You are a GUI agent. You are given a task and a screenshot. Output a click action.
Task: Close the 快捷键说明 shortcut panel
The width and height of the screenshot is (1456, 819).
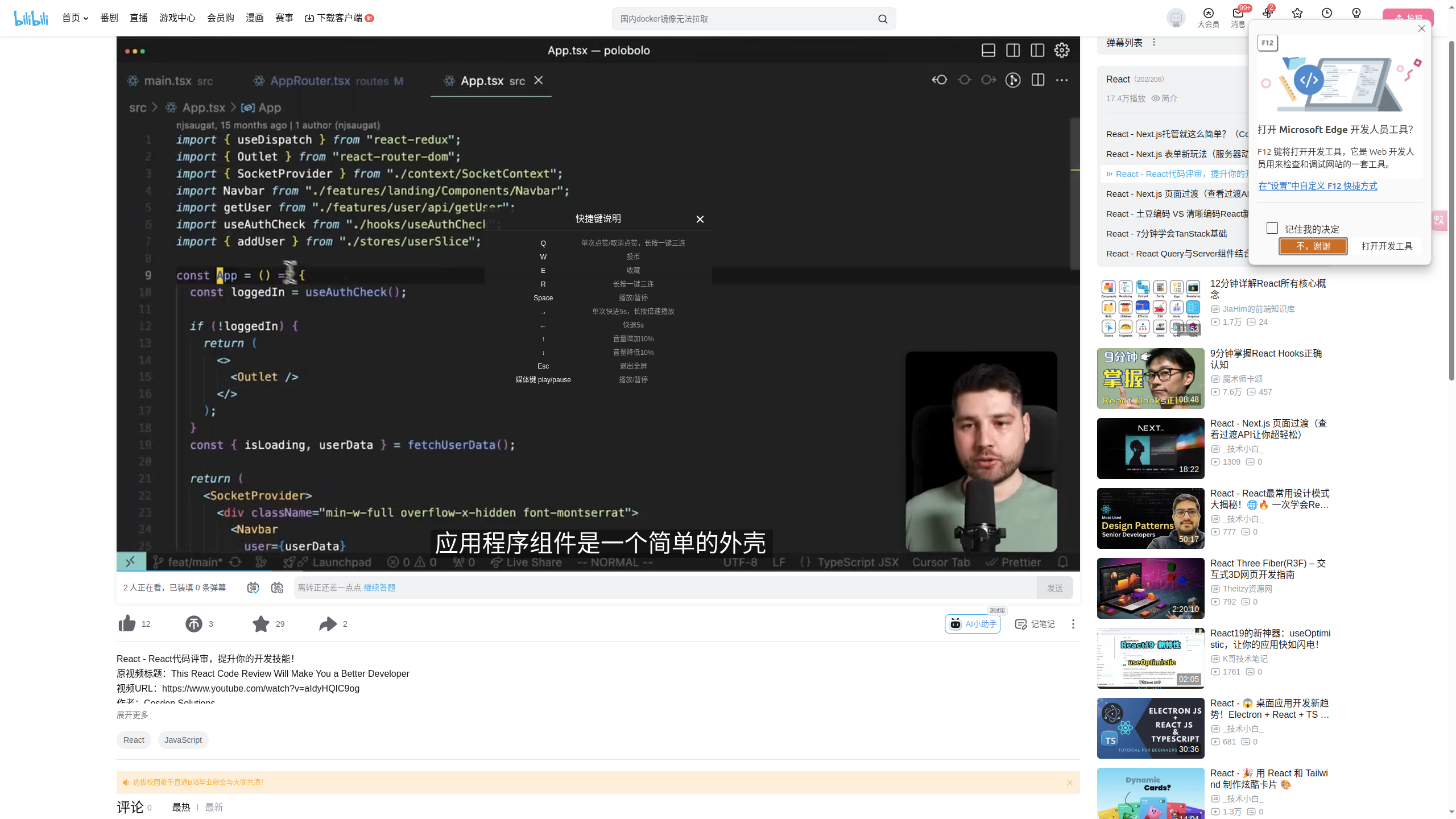coord(700,219)
